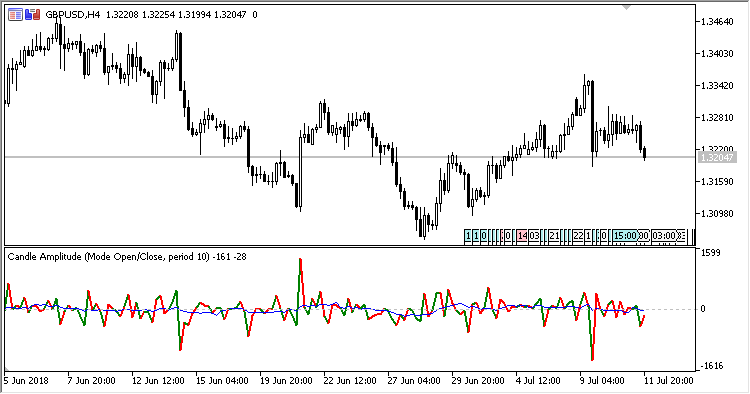Click the 15 Jun 04:00 time label
The width and height of the screenshot is (750, 394).
222,381
